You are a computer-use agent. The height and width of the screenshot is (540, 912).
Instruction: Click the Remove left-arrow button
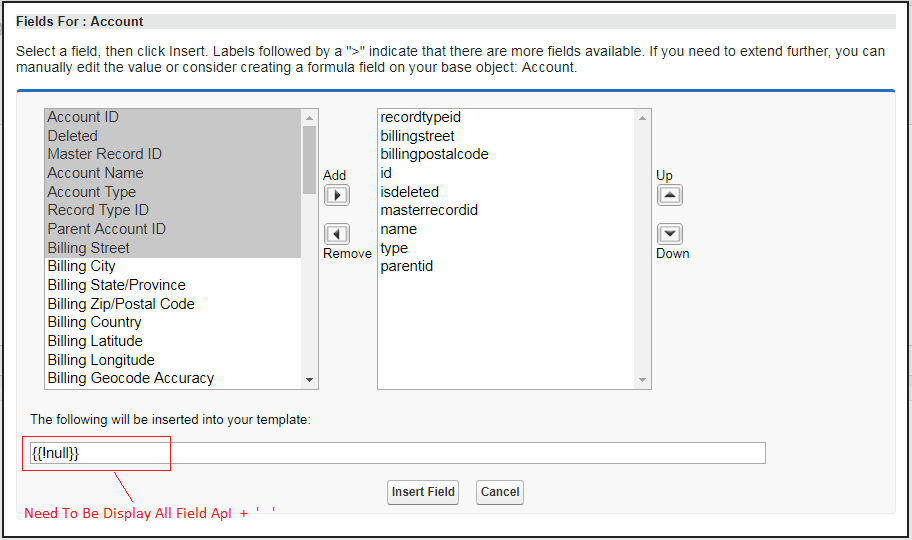point(337,234)
